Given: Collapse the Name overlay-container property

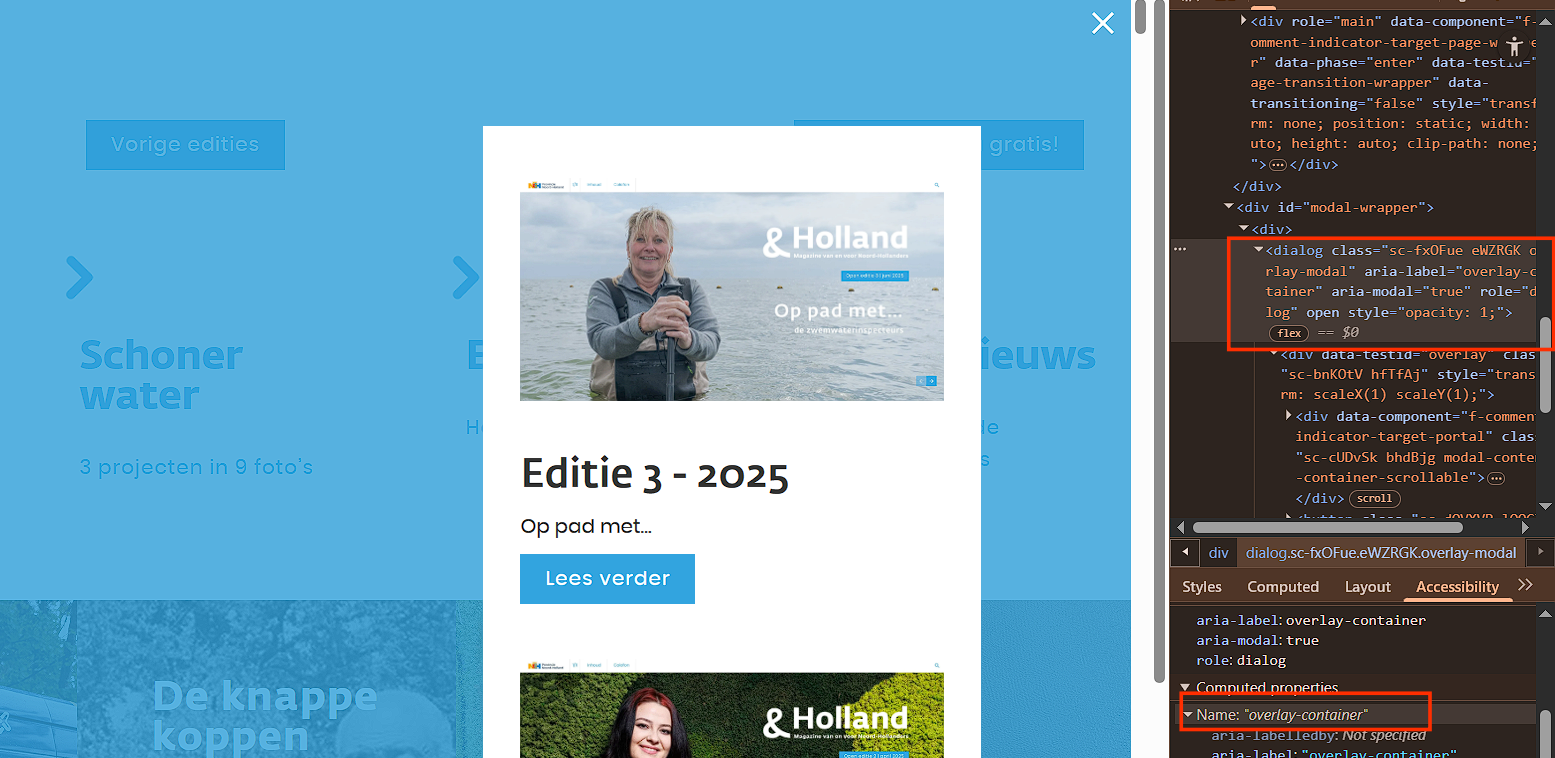Looking at the screenshot, I should [1188, 714].
